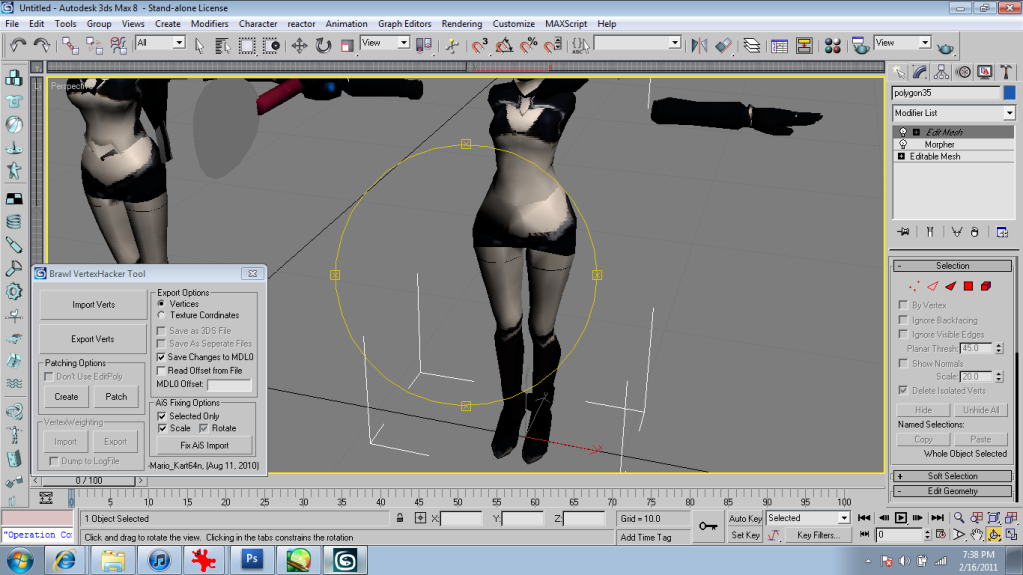Image resolution: width=1023 pixels, height=575 pixels.
Task: Select the Select and Move tool
Action: coord(299,45)
